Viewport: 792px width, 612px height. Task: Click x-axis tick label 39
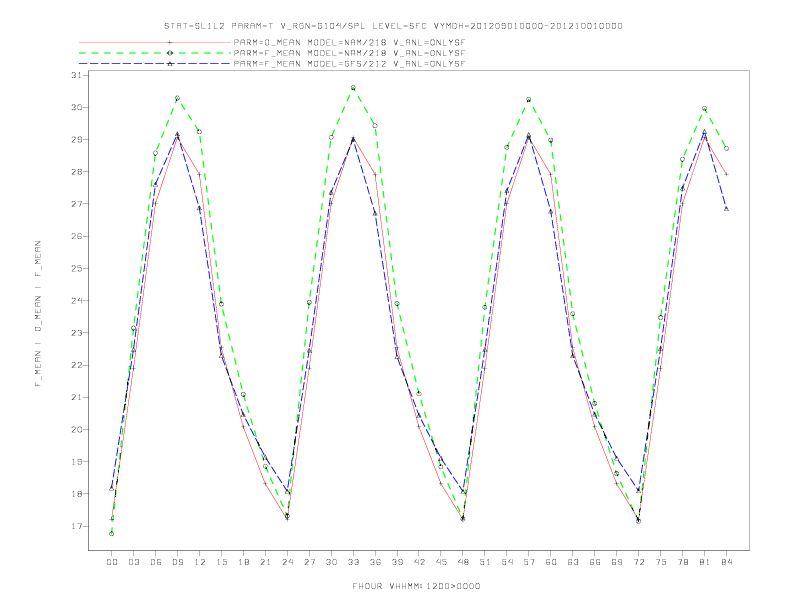pyautogui.click(x=397, y=562)
